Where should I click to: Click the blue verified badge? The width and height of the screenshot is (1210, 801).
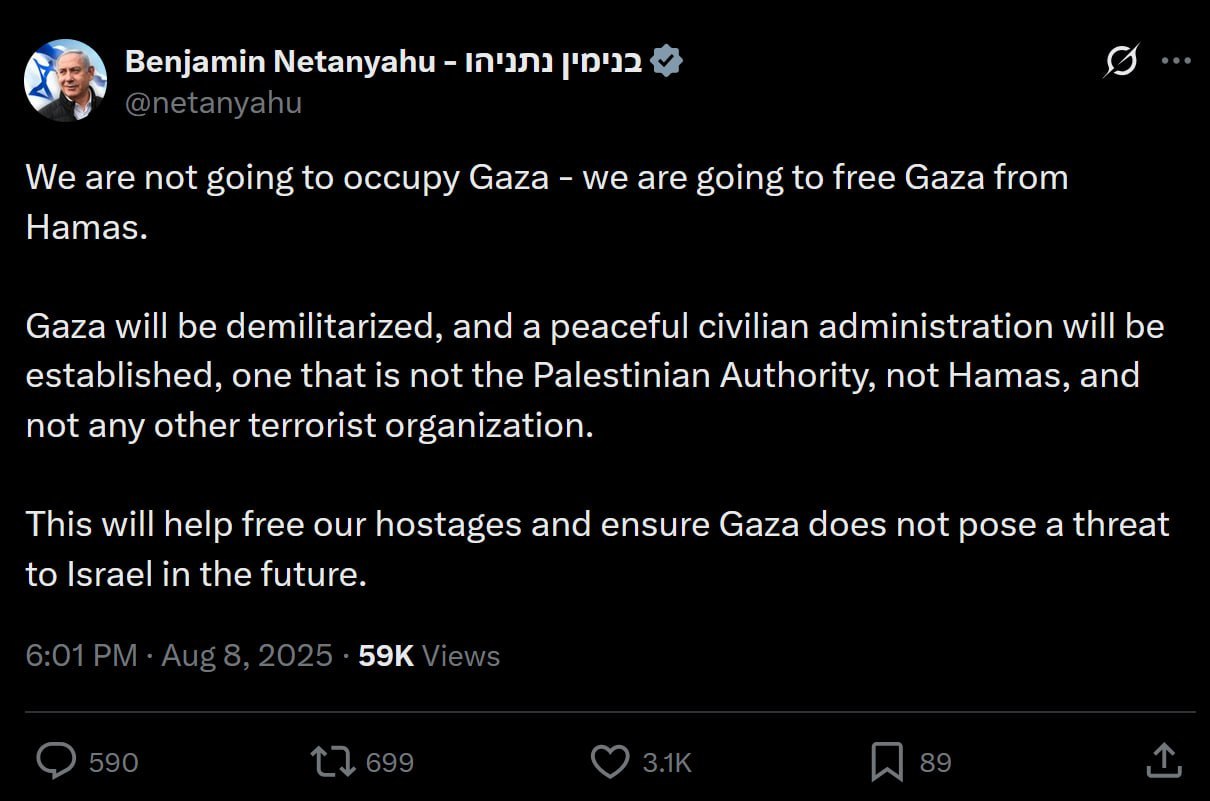pos(667,62)
